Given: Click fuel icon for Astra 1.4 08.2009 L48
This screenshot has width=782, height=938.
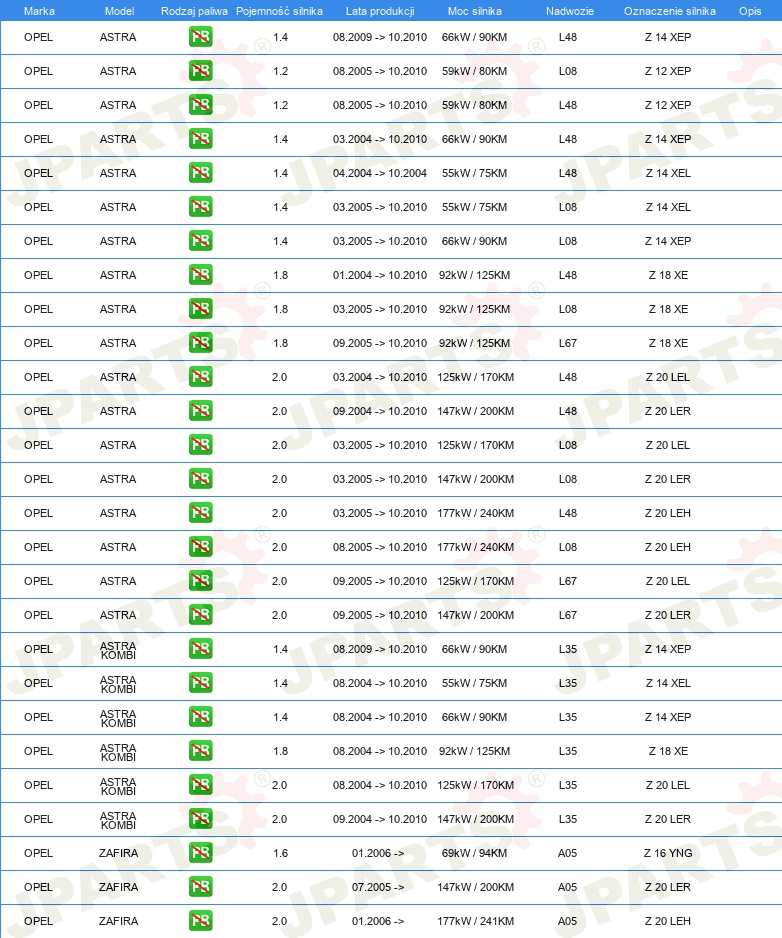Looking at the screenshot, I should 200,37.
